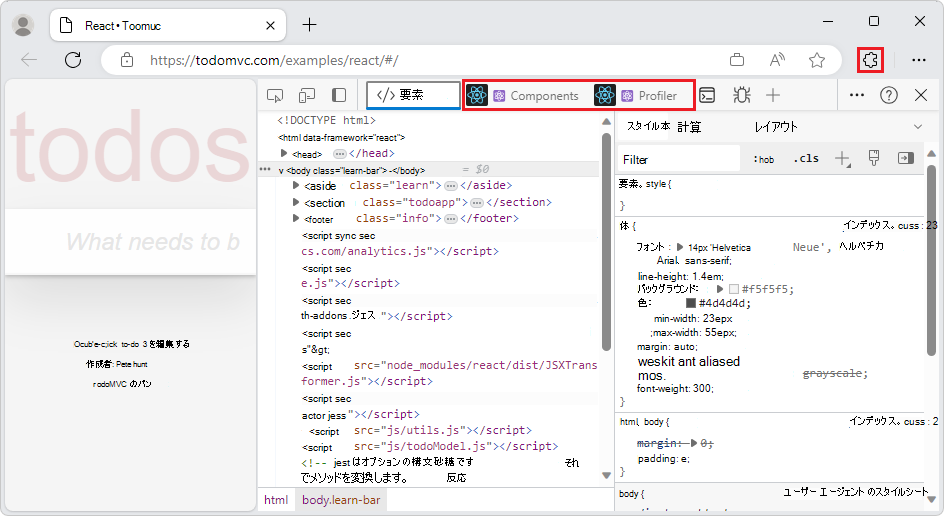Expand the head element triangle
The height and width of the screenshot is (516, 944).
point(284,154)
